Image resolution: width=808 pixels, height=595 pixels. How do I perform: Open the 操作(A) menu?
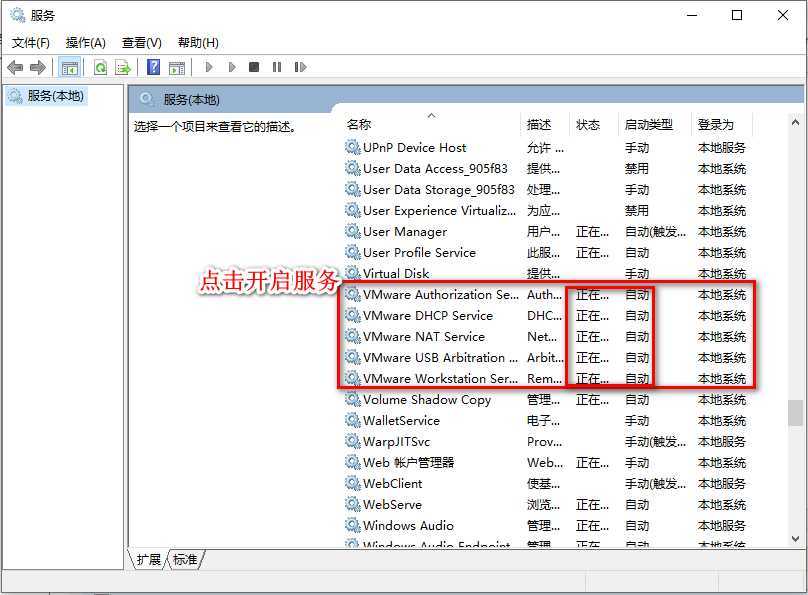click(86, 43)
